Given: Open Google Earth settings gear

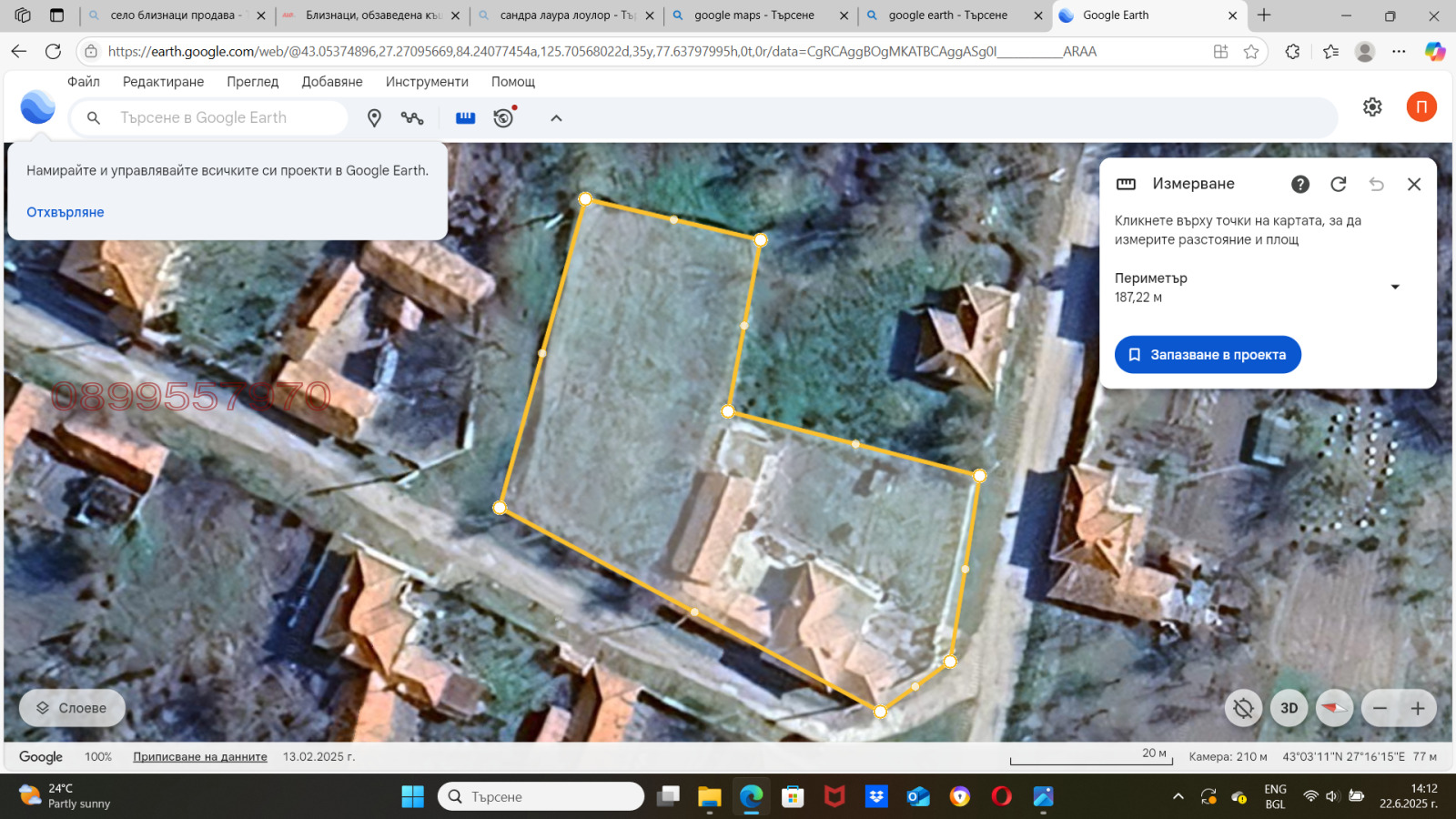Looking at the screenshot, I should pyautogui.click(x=1372, y=107).
